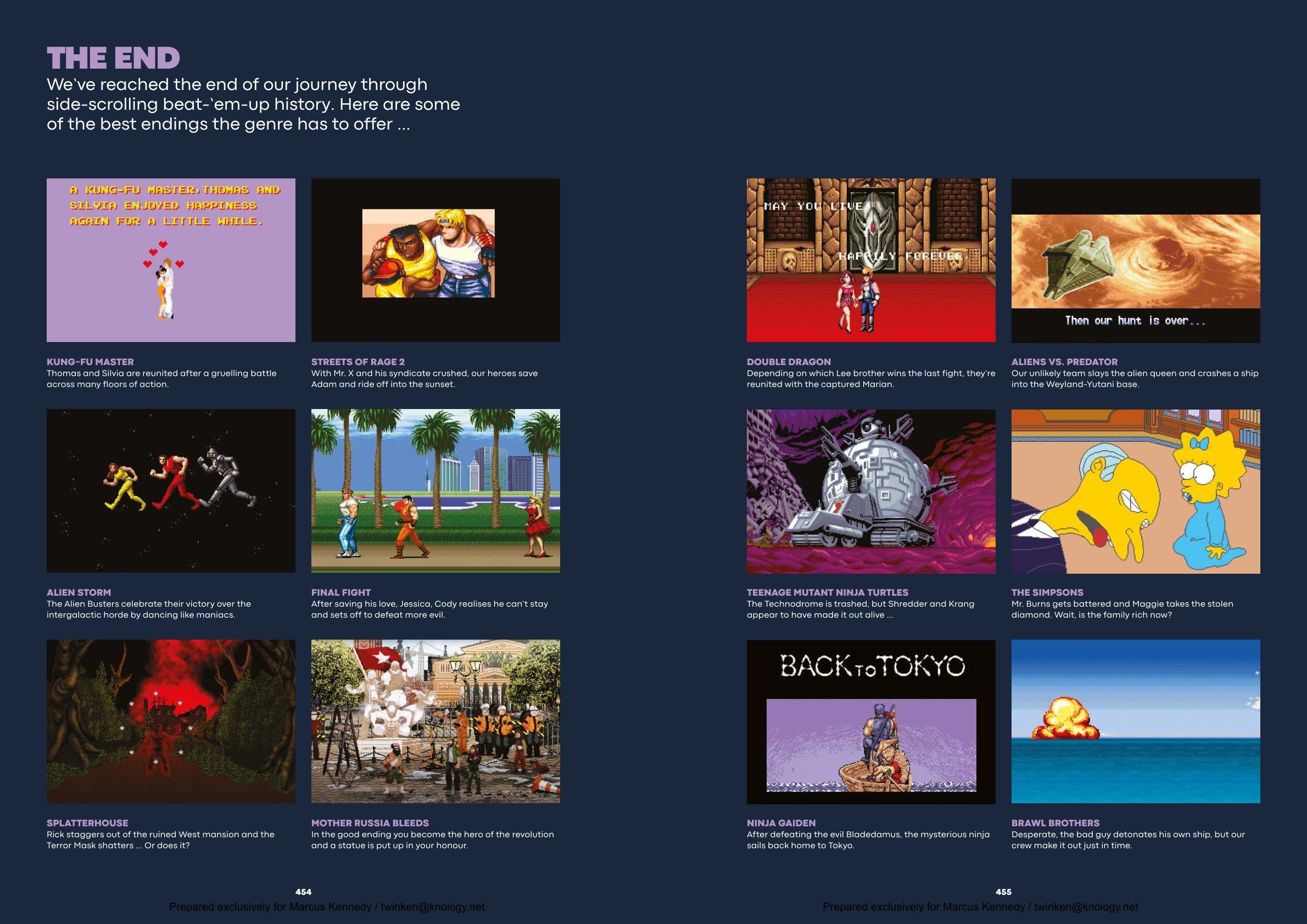
Task: Click the description 'After saving his love, Jessica'
Action: tap(430, 609)
